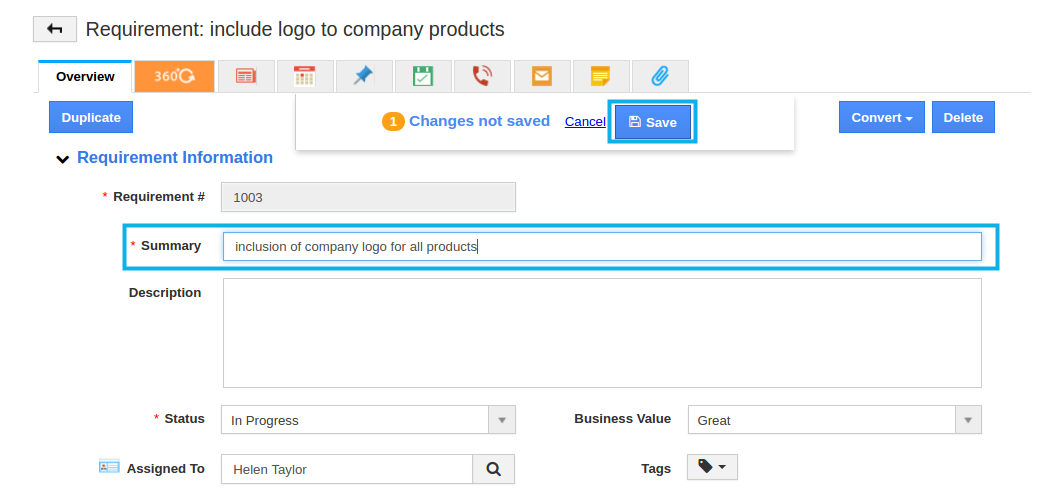This screenshot has height=501, width=1056.
Task: Open the email envelope tab
Action: coord(541,76)
